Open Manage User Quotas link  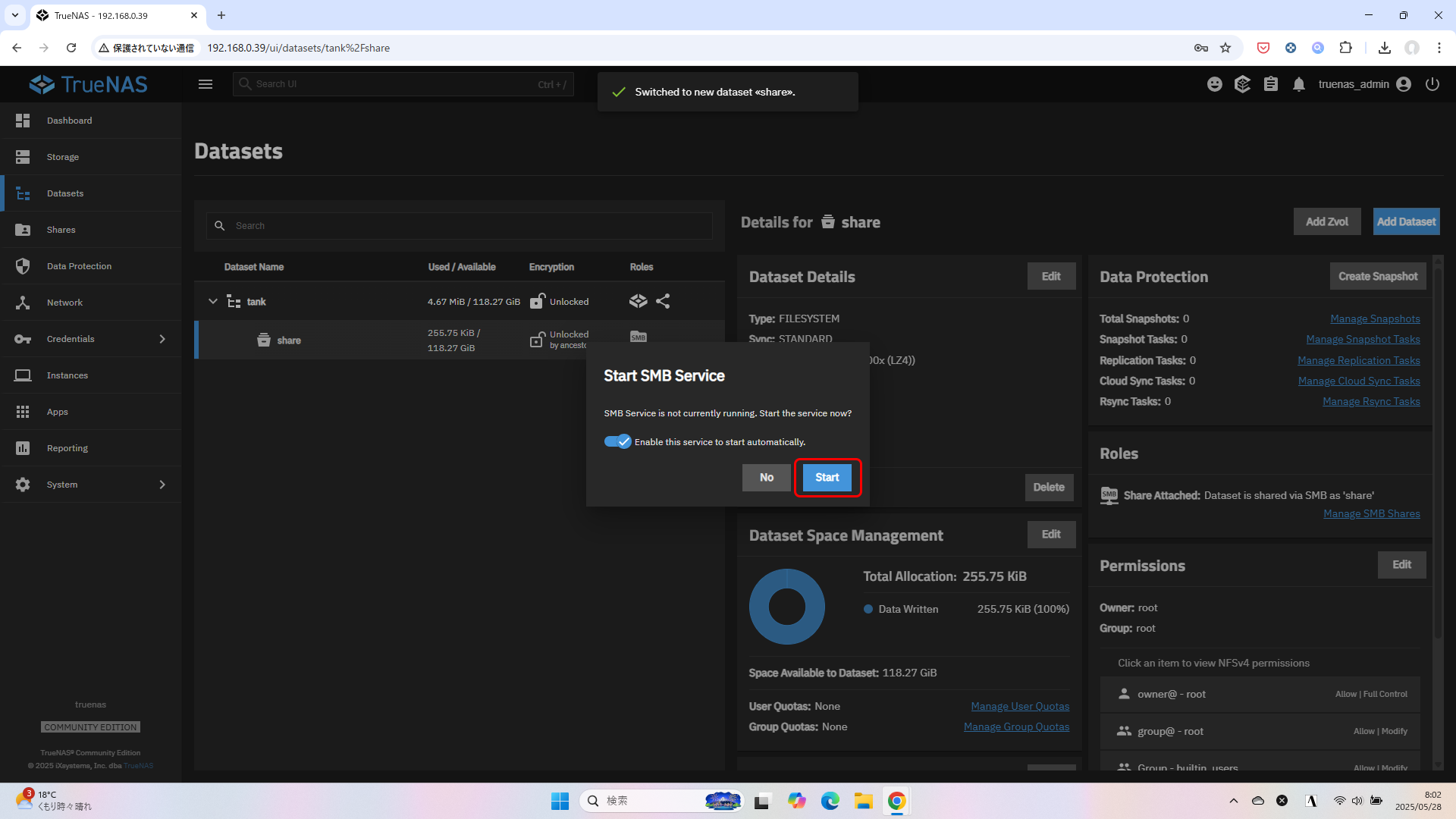(x=1020, y=707)
